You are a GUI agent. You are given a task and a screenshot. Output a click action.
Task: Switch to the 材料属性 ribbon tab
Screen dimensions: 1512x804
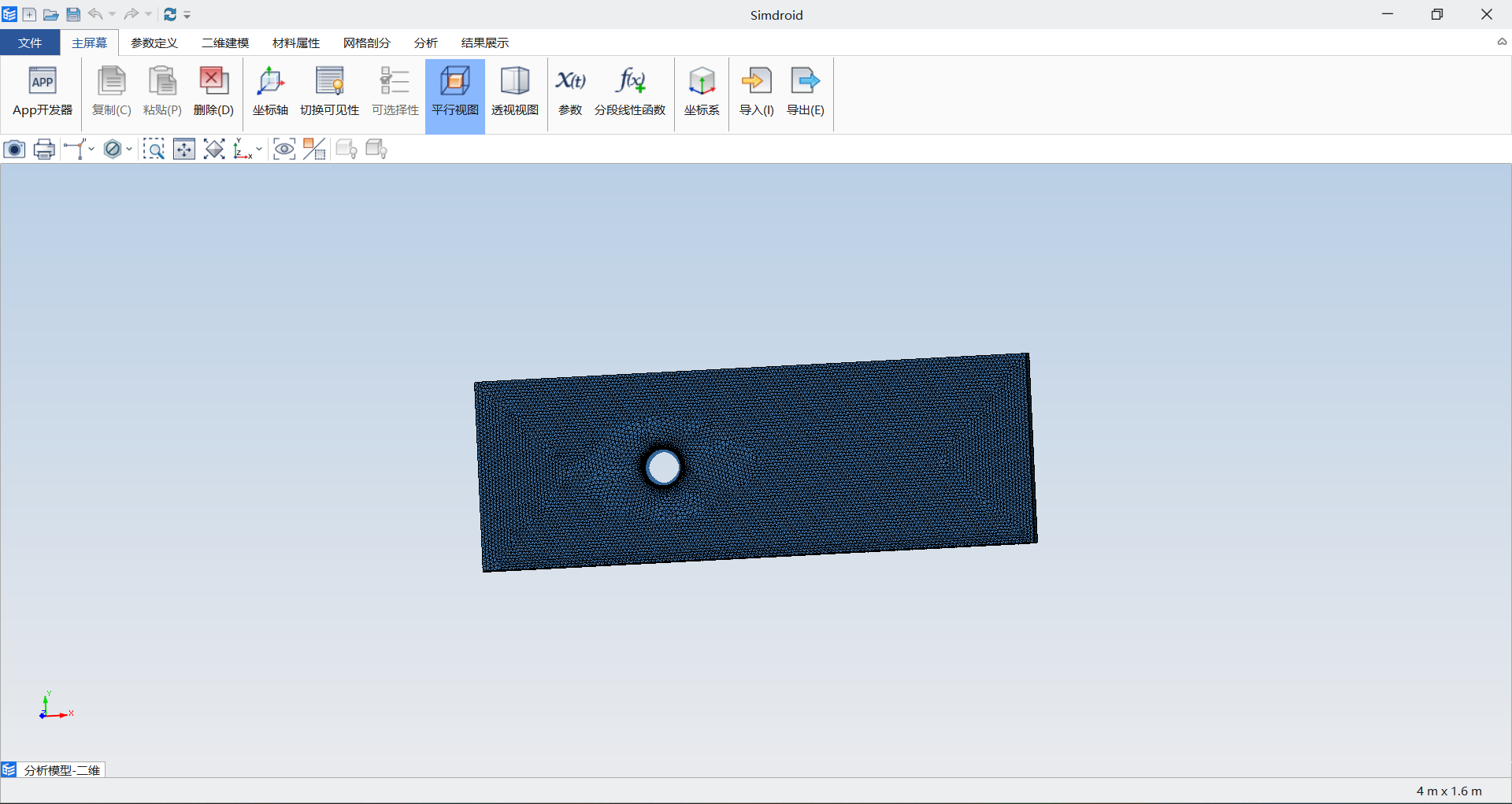[296, 43]
